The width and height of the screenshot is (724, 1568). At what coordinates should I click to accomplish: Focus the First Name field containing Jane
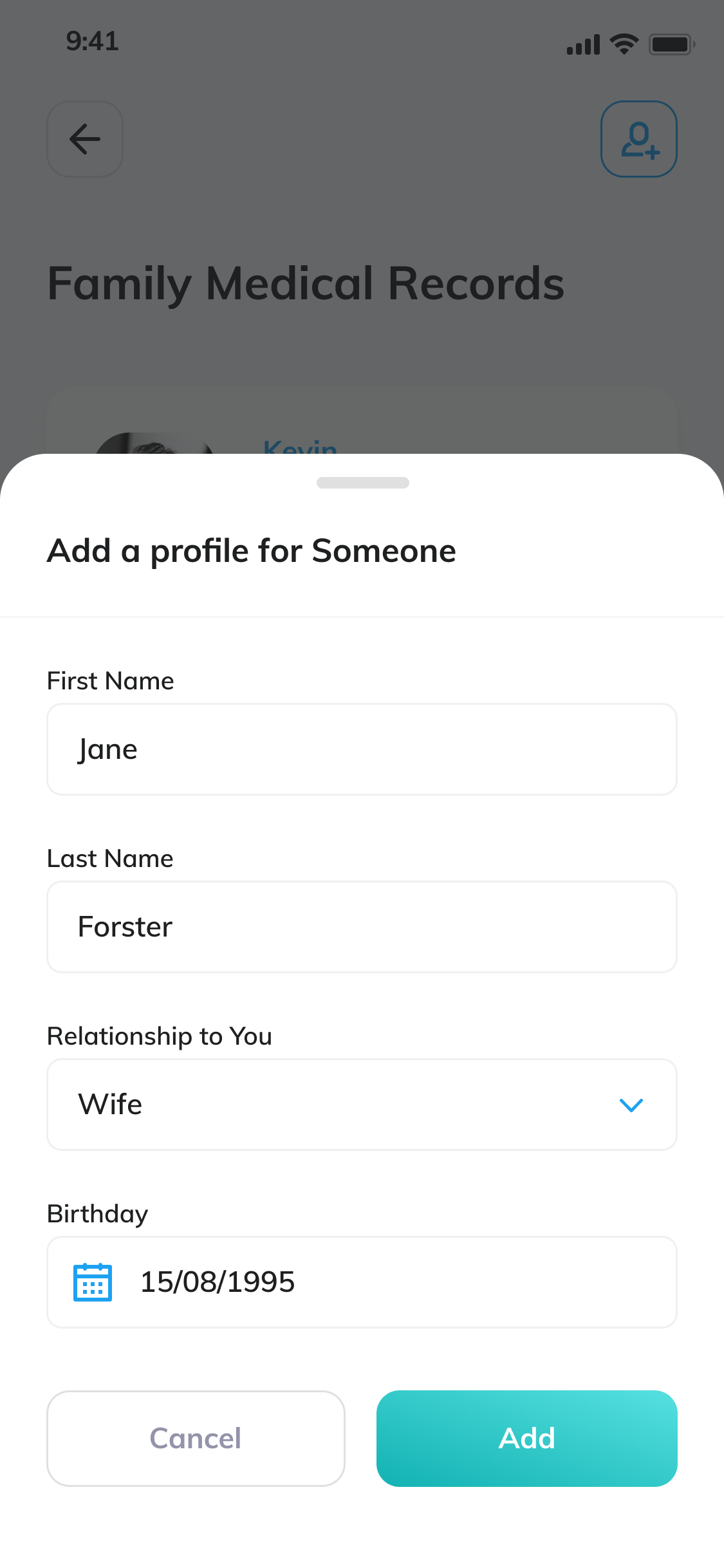click(362, 749)
